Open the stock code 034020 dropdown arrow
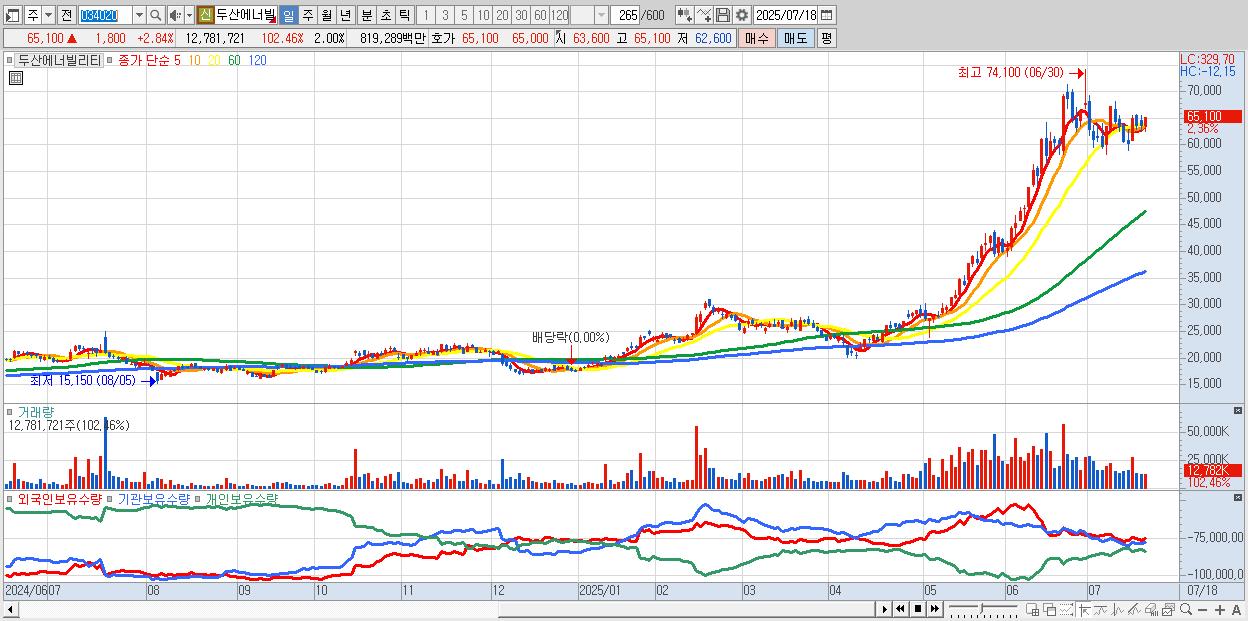The width and height of the screenshot is (1248, 621). coord(139,15)
